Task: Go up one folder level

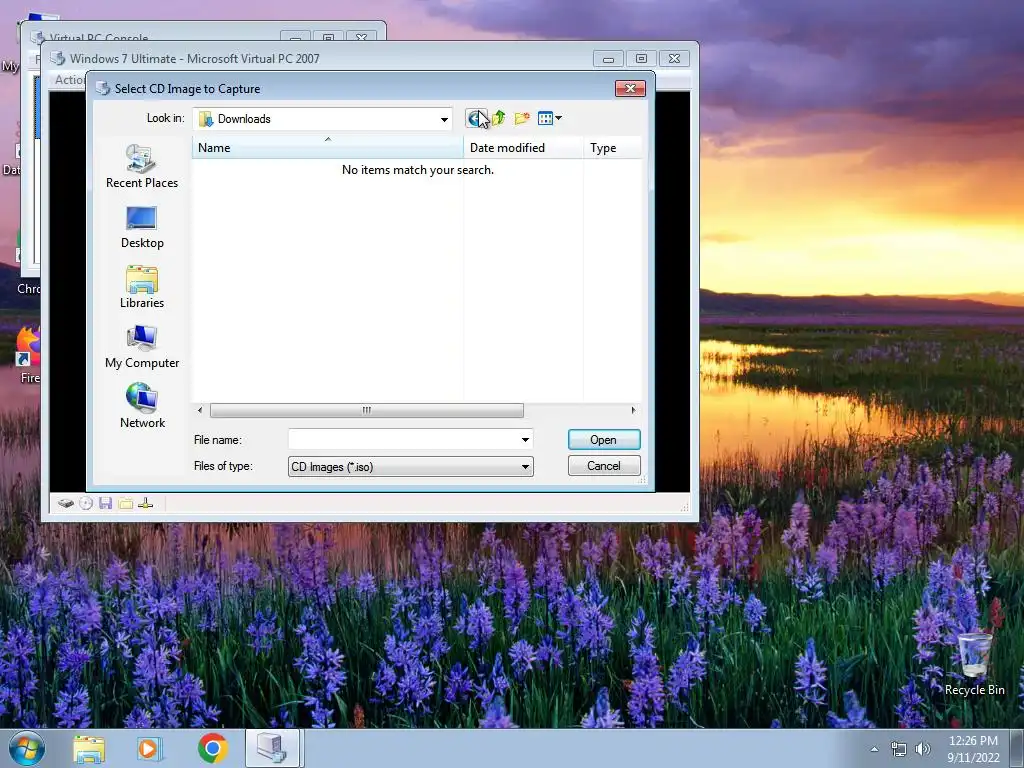Action: 499,118
